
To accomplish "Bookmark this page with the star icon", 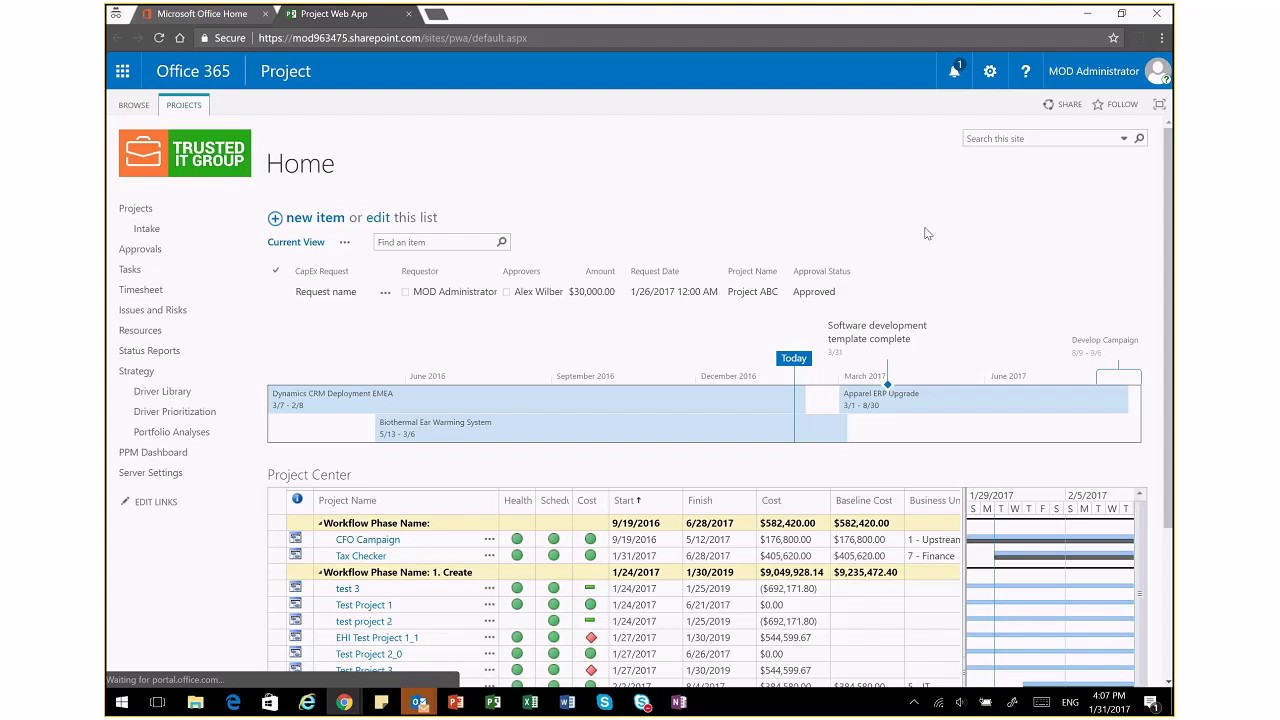I will pyautogui.click(x=1113, y=38).
